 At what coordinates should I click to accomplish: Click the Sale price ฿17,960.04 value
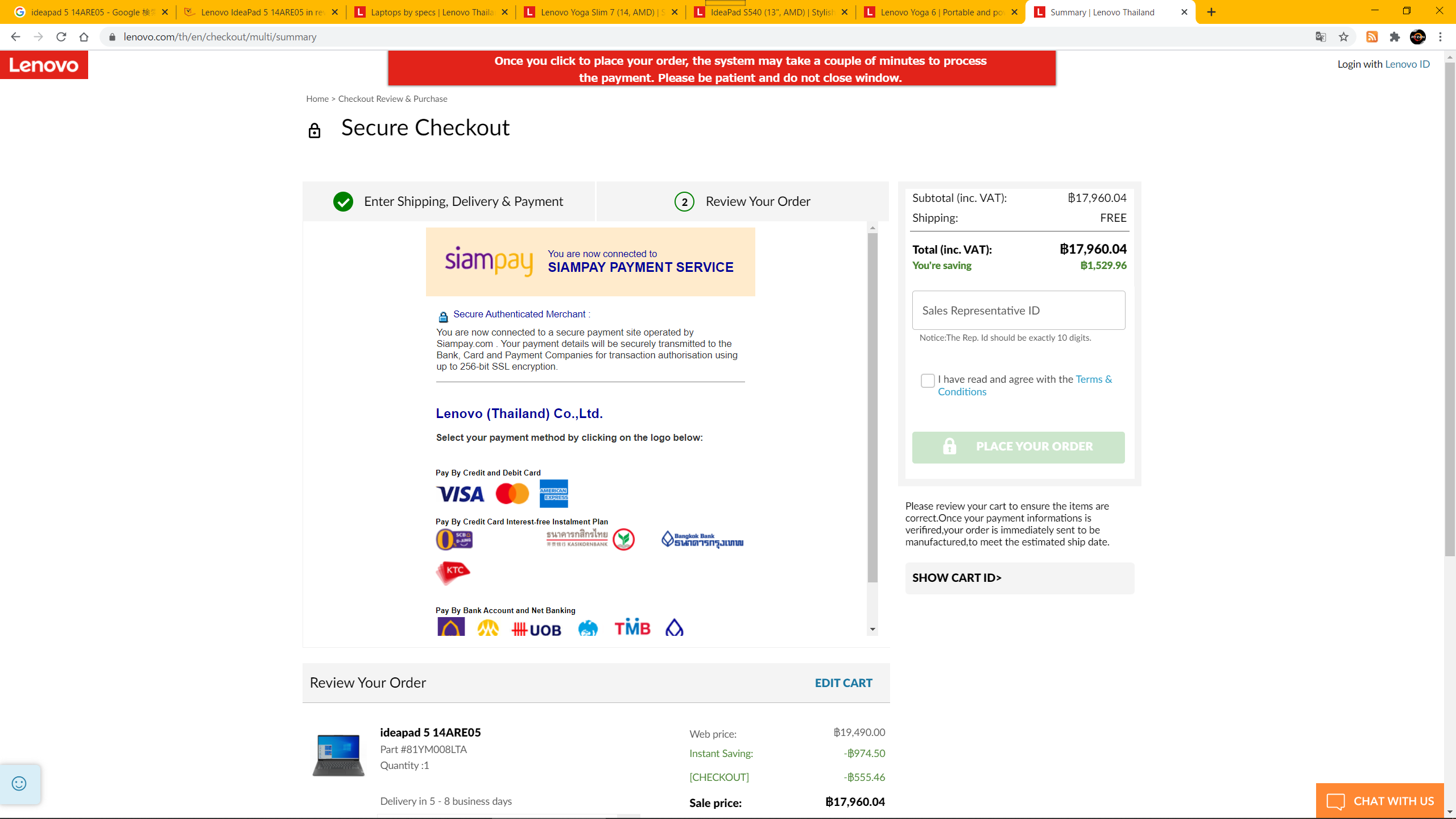click(x=855, y=802)
